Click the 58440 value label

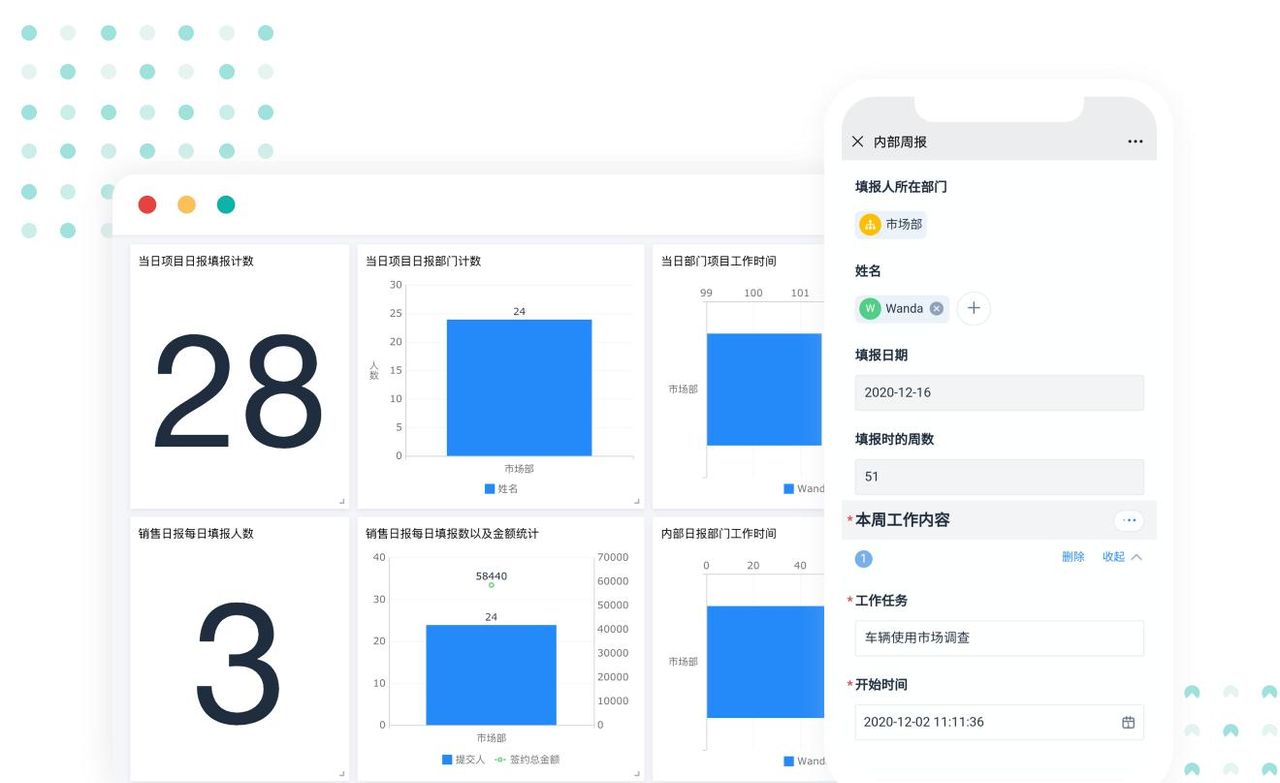(x=491, y=576)
